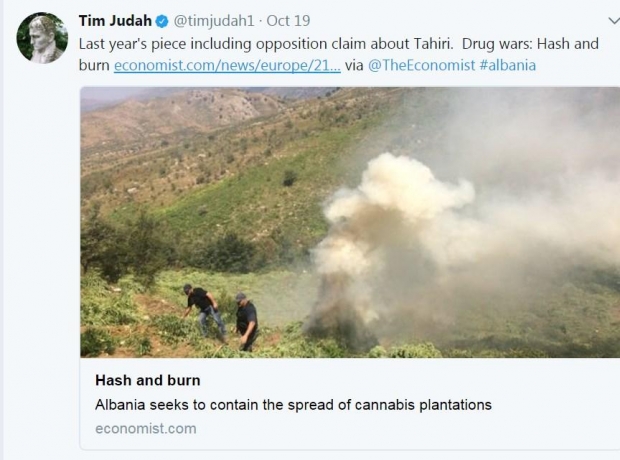Open the @TheEconomist mention

pos(422,65)
